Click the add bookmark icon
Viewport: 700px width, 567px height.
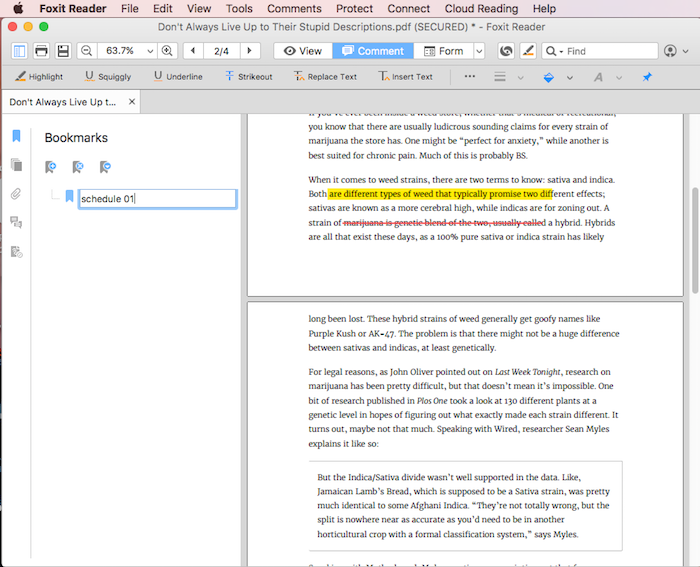coord(51,167)
